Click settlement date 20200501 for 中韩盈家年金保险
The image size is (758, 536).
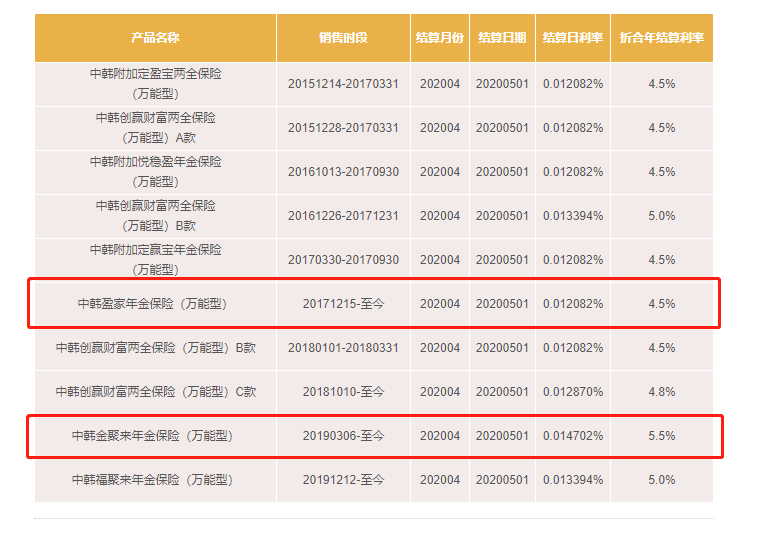coord(502,304)
